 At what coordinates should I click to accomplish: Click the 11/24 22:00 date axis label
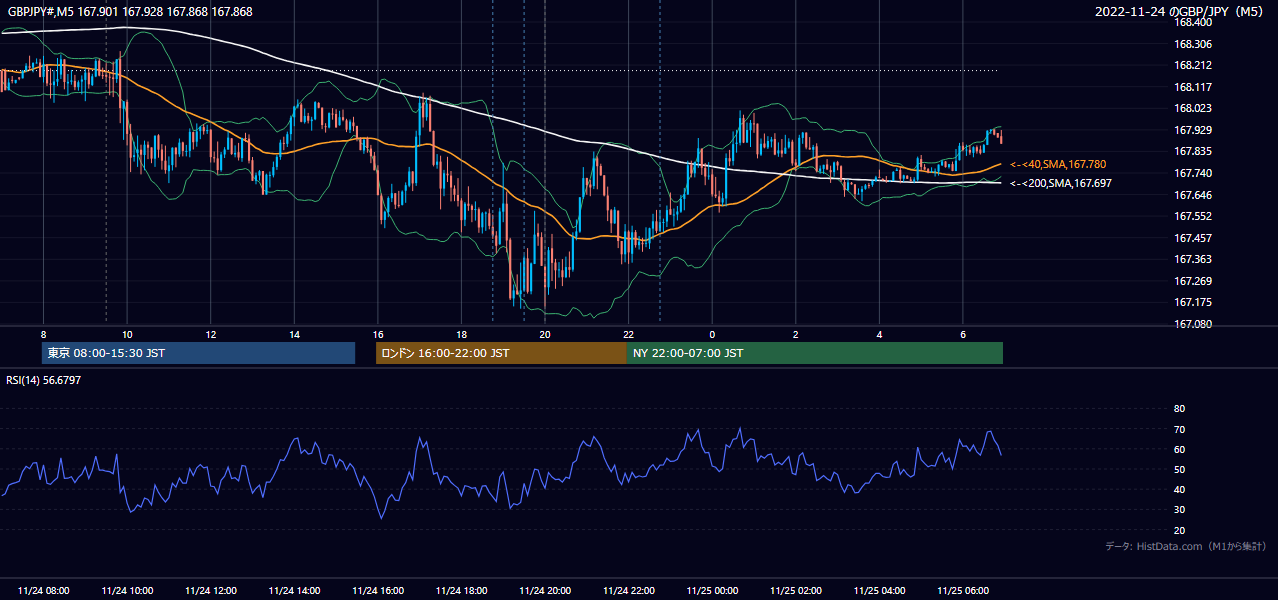tap(628, 591)
